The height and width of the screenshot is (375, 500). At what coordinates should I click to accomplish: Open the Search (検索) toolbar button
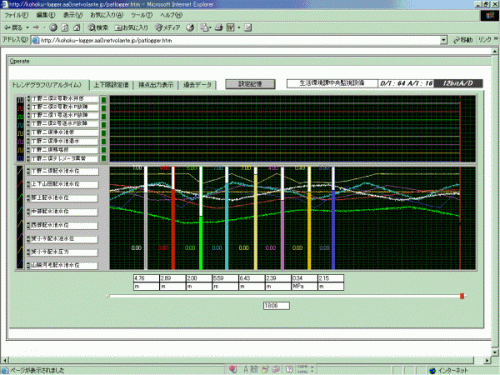[98, 28]
